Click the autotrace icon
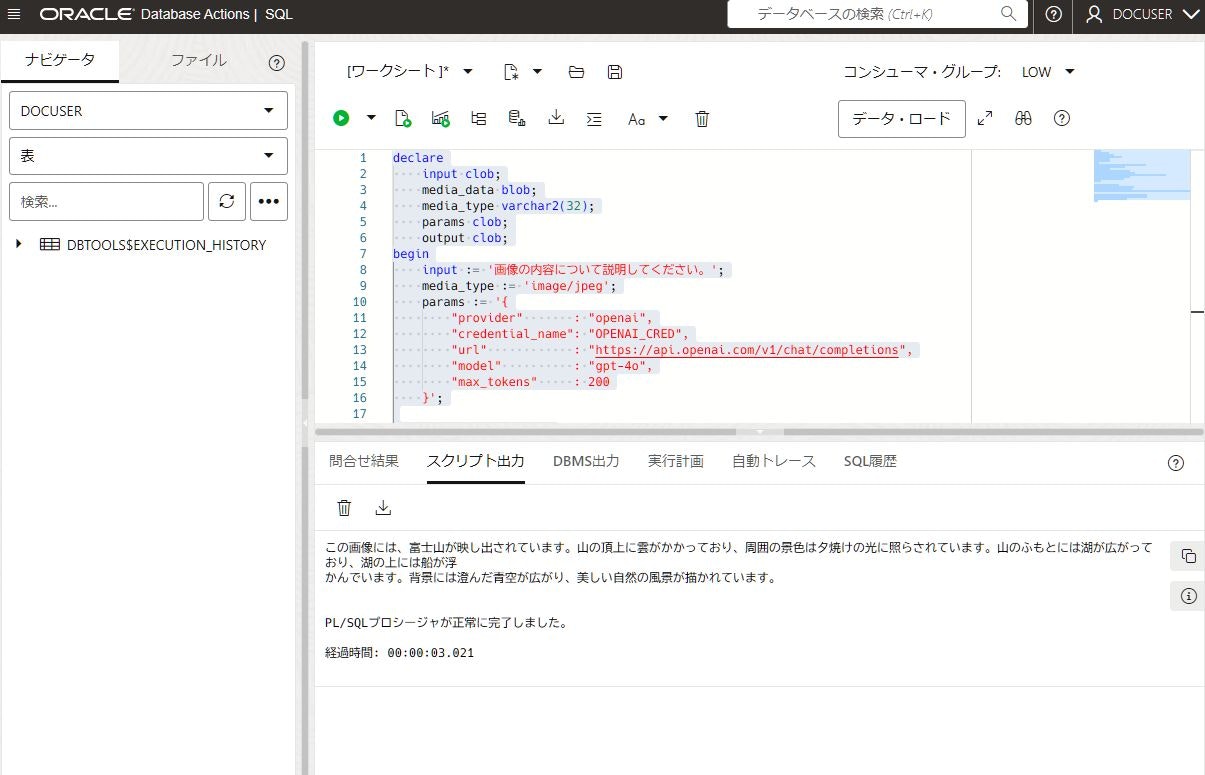 click(479, 118)
